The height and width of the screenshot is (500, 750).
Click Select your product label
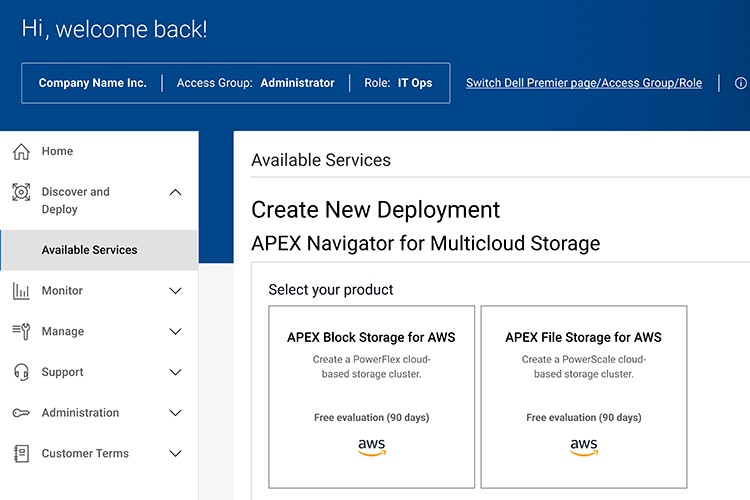tap(331, 289)
